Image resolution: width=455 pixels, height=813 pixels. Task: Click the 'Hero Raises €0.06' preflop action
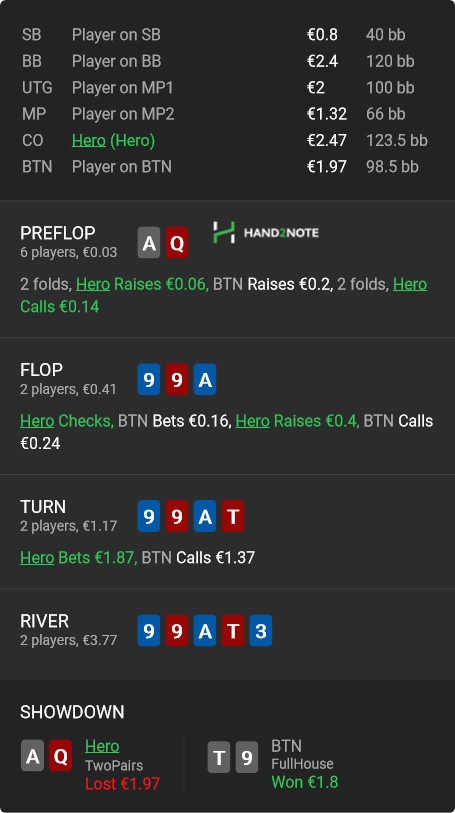(143, 284)
